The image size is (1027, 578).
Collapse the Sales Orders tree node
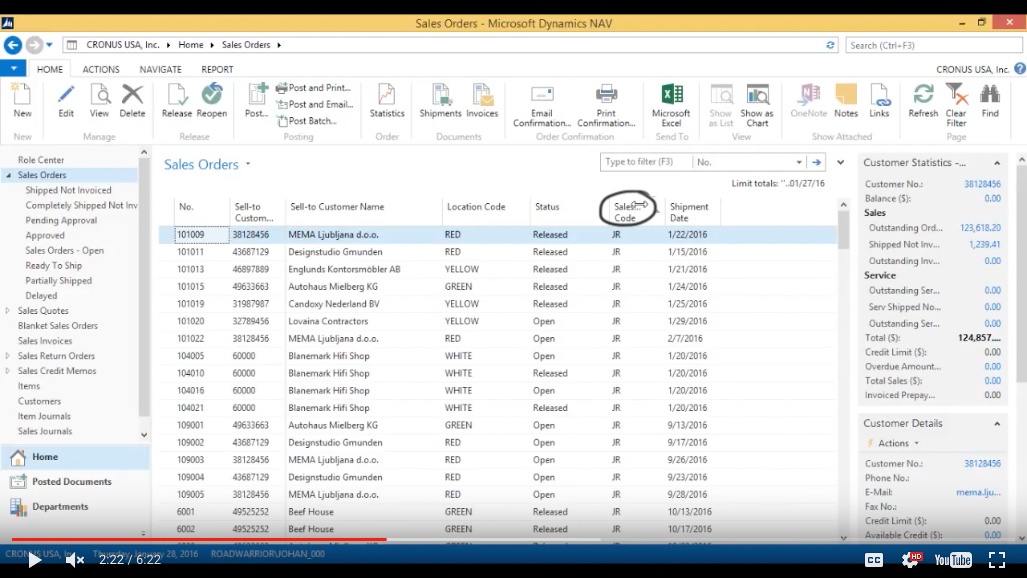[x=9, y=175]
